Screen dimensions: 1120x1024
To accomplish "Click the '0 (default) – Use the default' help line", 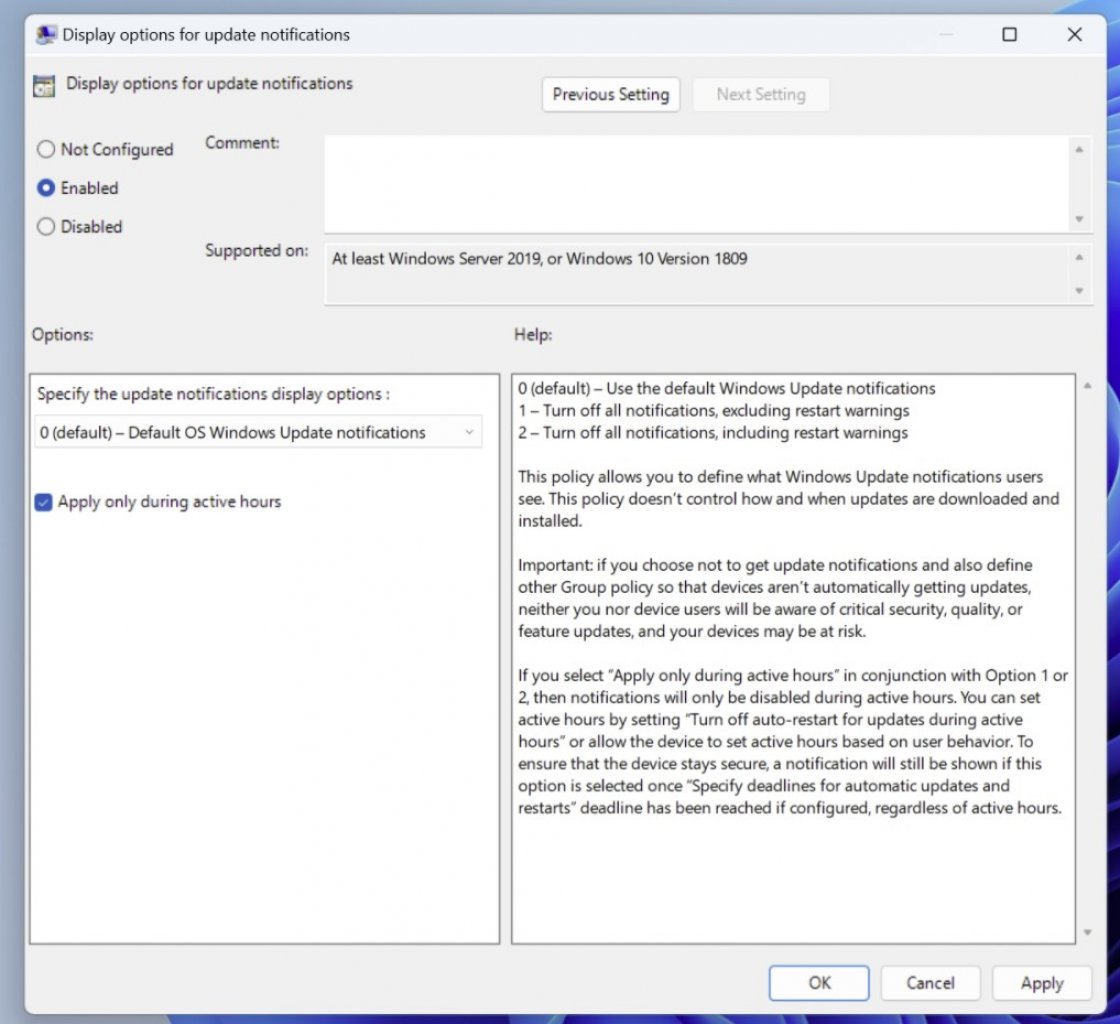I will (726, 388).
